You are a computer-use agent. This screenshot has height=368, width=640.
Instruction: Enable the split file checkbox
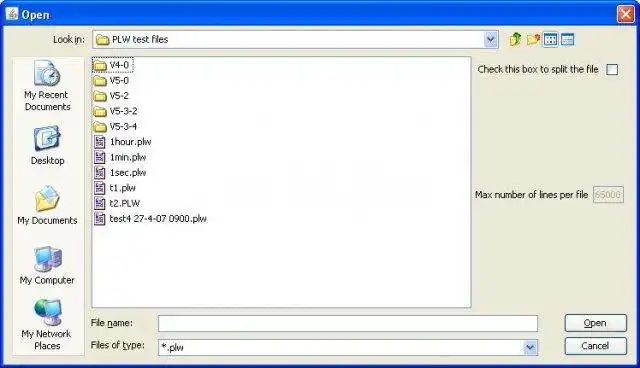coord(612,70)
